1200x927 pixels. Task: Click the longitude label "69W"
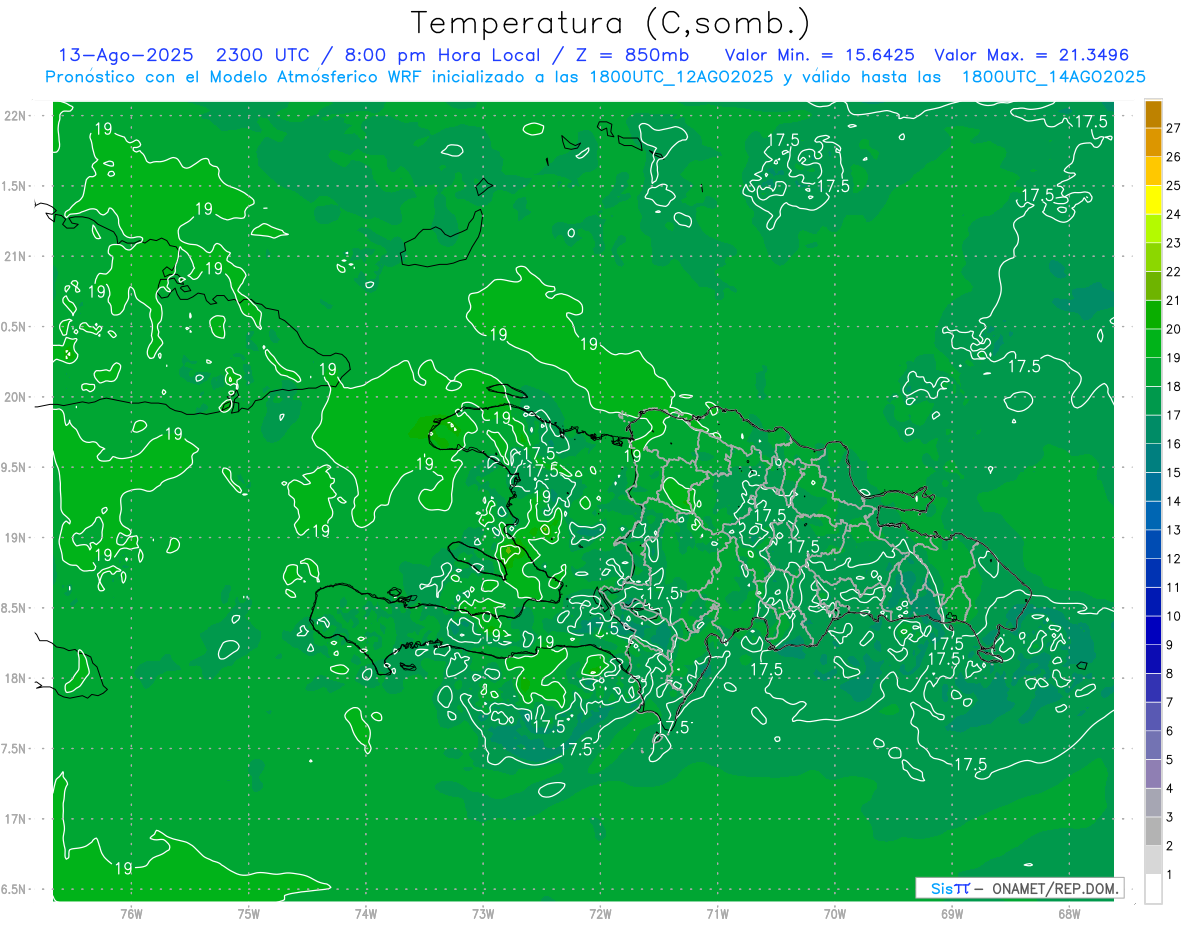tap(952, 914)
